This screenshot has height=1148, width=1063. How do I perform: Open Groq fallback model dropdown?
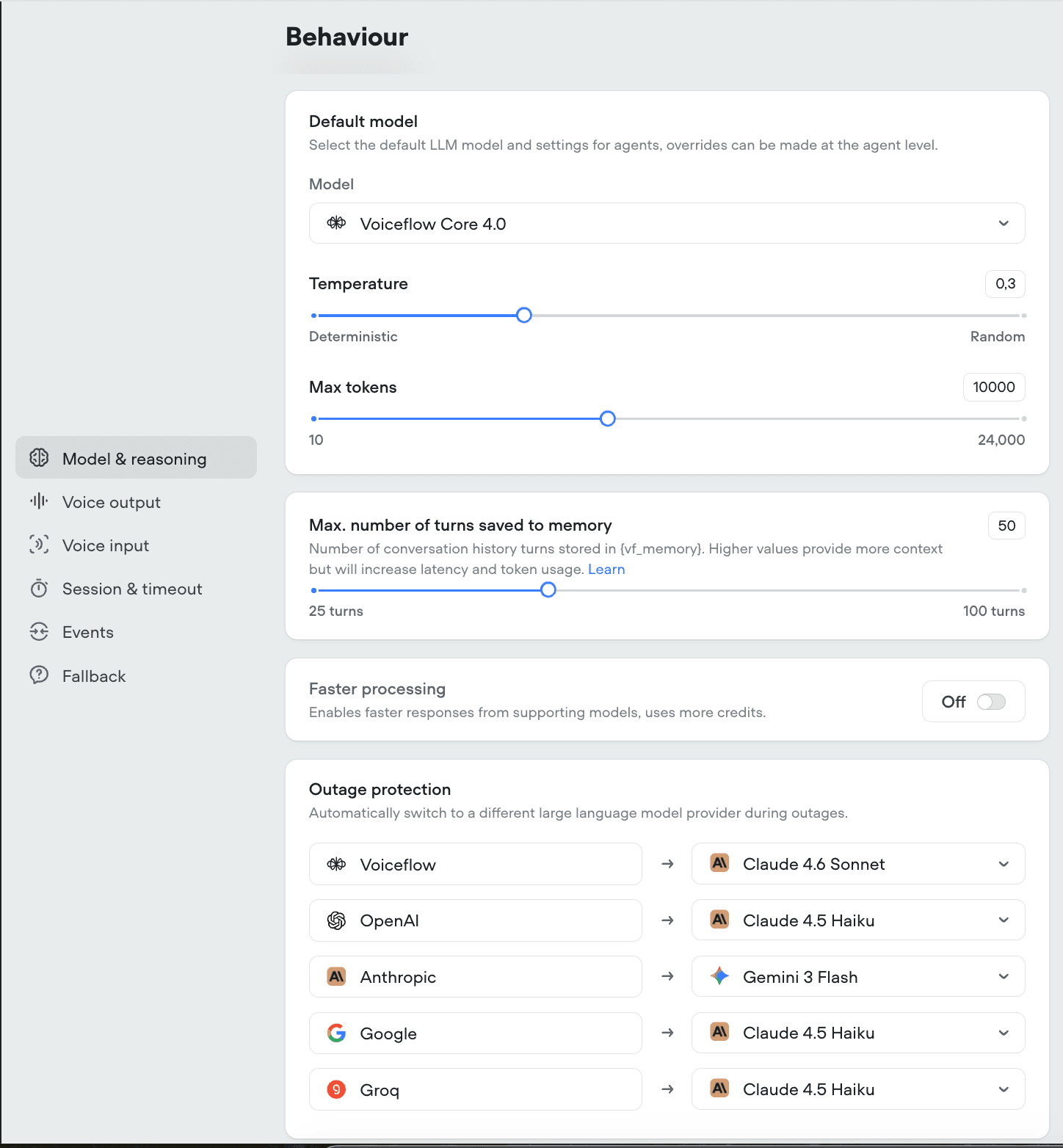[x=858, y=1089]
